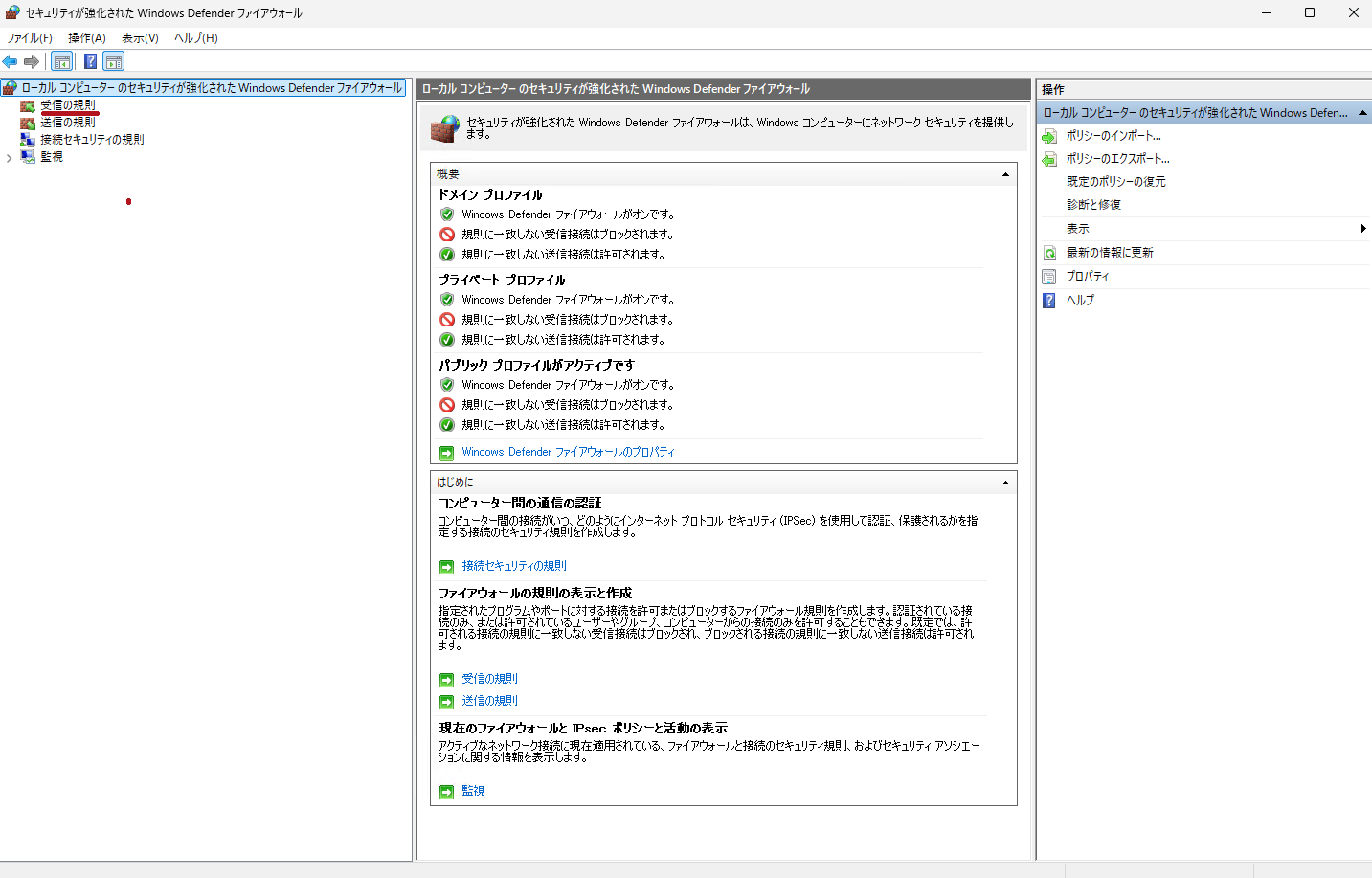The width and height of the screenshot is (1372, 878).
Task: Collapse the actions pane group header arrow
Action: [1362, 113]
